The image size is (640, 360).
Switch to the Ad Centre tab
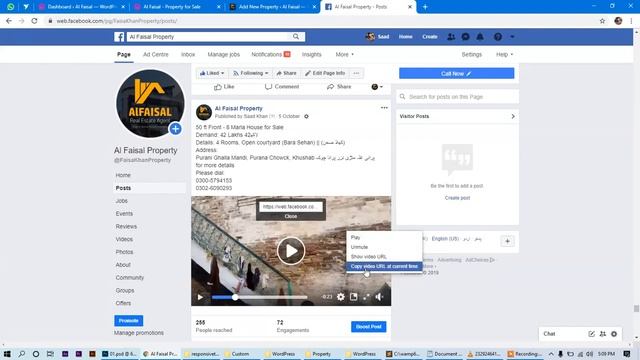coord(156,54)
